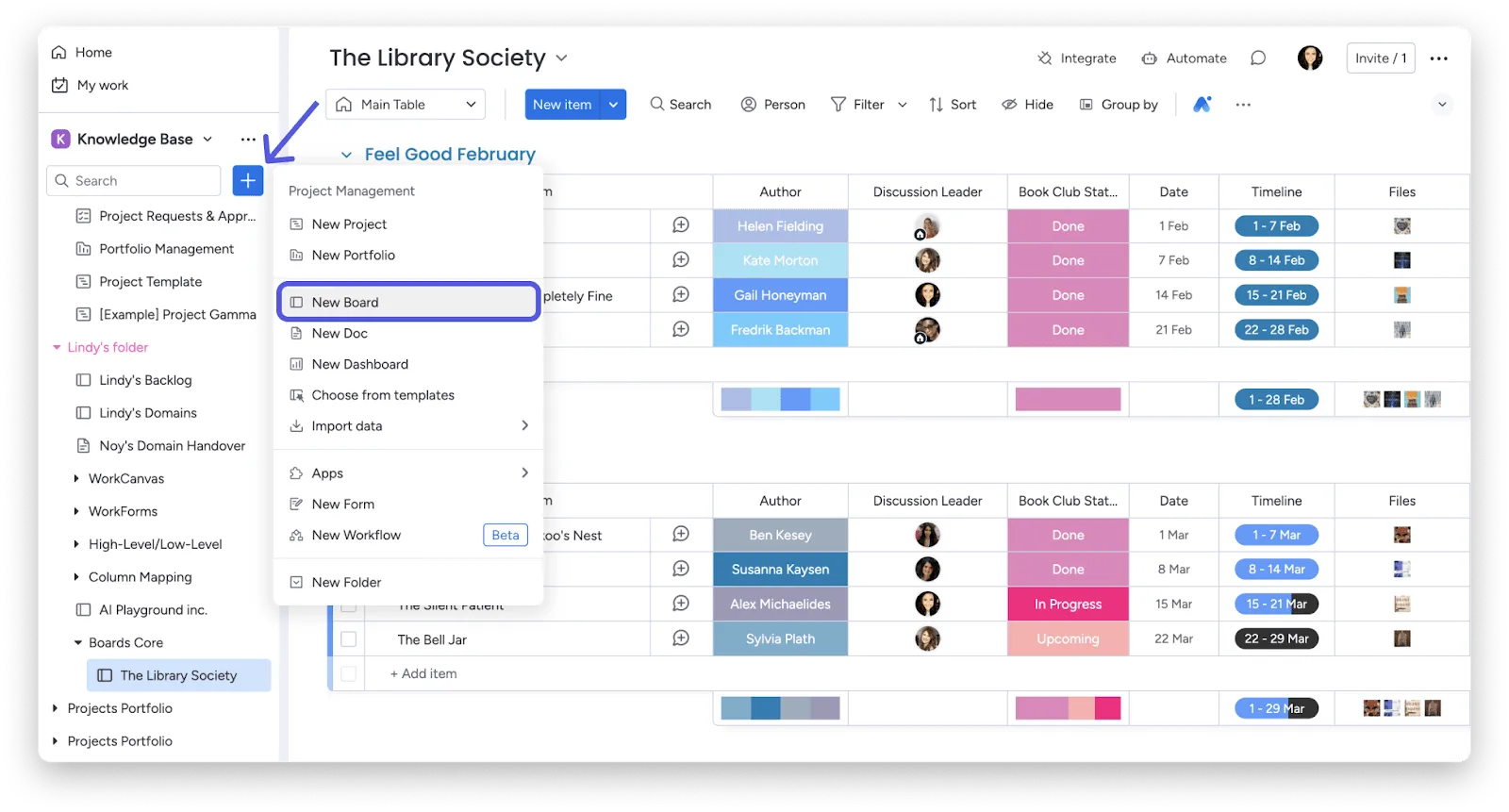Click the Invite / 1 button
Screen dimensions: 1509x812
click(1381, 58)
